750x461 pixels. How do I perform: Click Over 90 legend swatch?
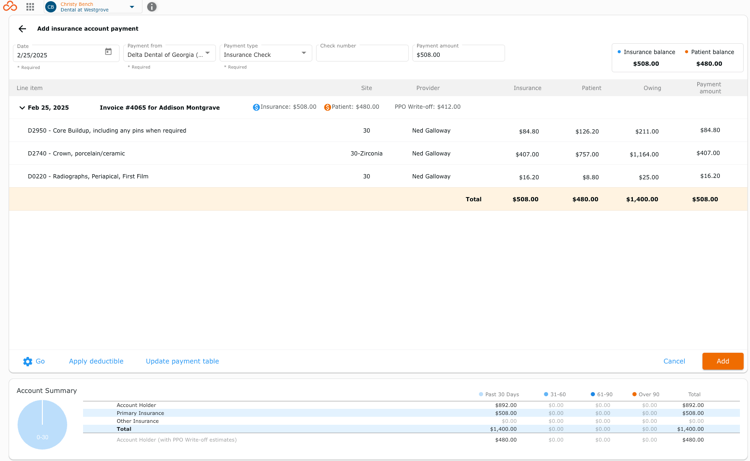point(634,395)
